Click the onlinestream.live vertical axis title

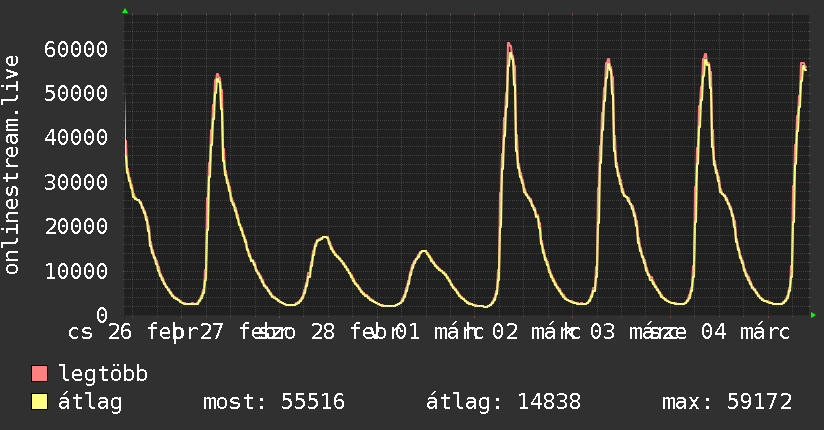click(11, 165)
